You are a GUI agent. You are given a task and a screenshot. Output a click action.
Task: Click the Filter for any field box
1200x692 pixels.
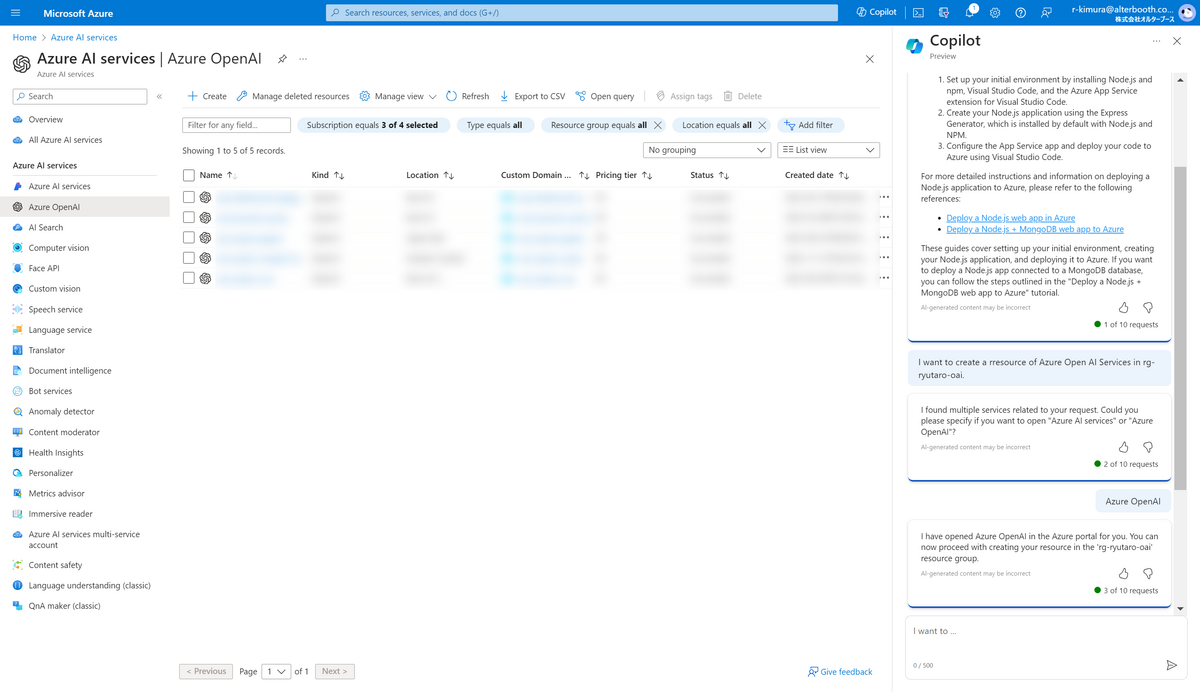click(237, 125)
